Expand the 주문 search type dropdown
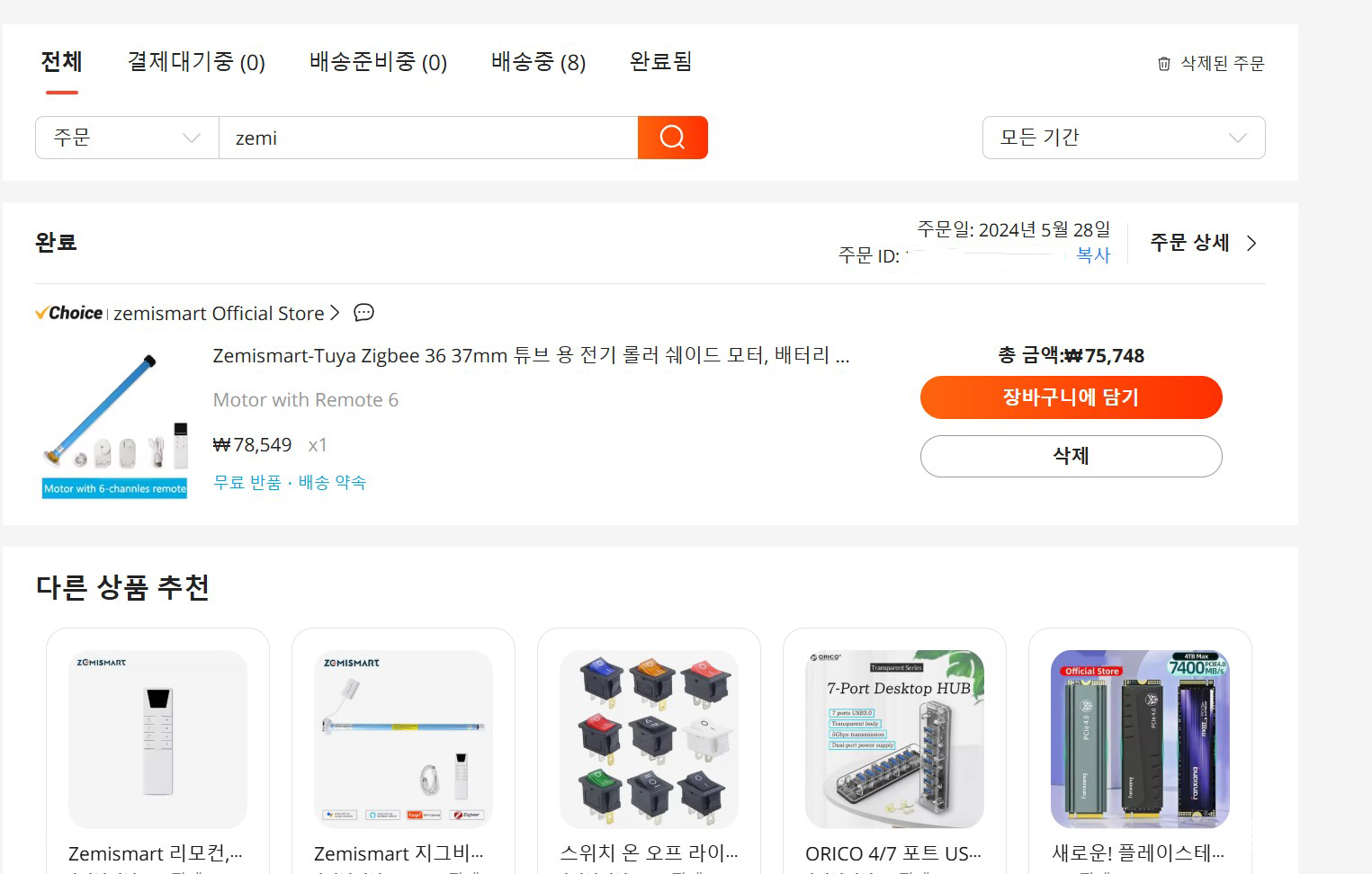Image resolution: width=1372 pixels, height=874 pixels. [x=127, y=138]
